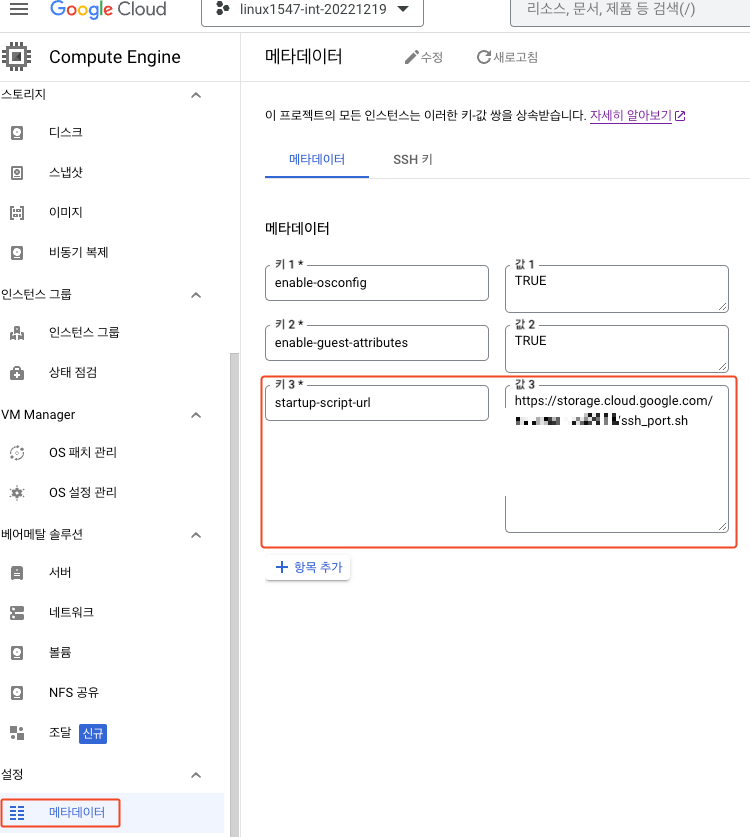Image resolution: width=750 pixels, height=837 pixels.
Task: Switch to the 메타데이터 tab
Action: point(317,160)
